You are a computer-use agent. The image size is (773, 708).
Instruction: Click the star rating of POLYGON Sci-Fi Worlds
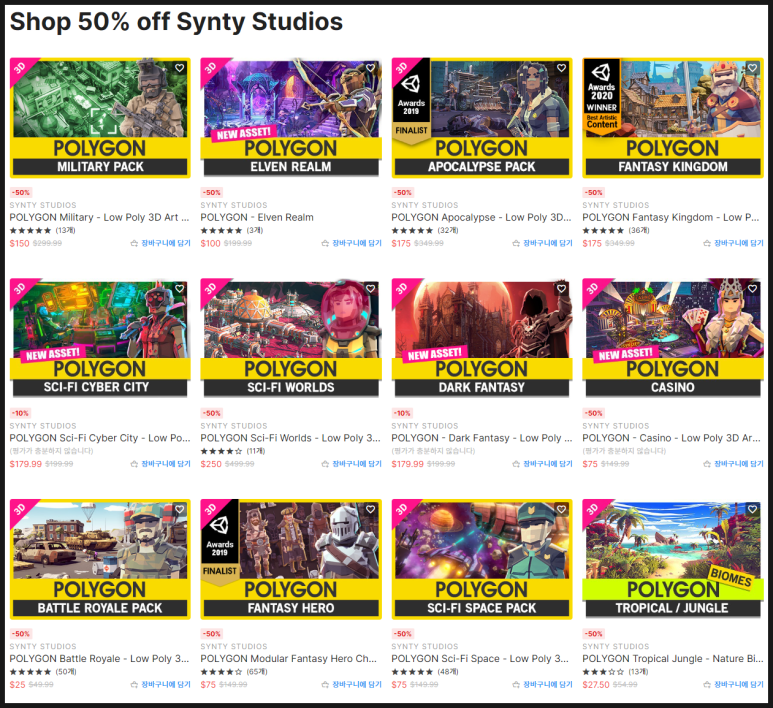pyautogui.click(x=221, y=451)
